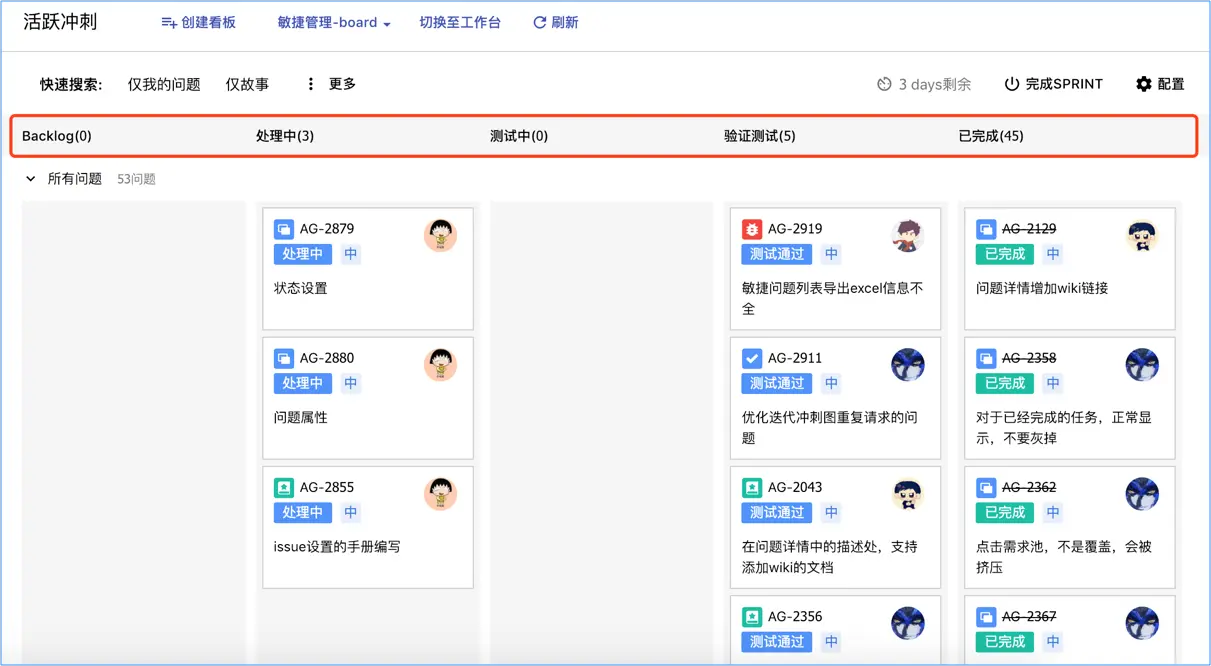Open completed issue AG-2358
The width and height of the screenshot is (1211, 666).
[1029, 358]
